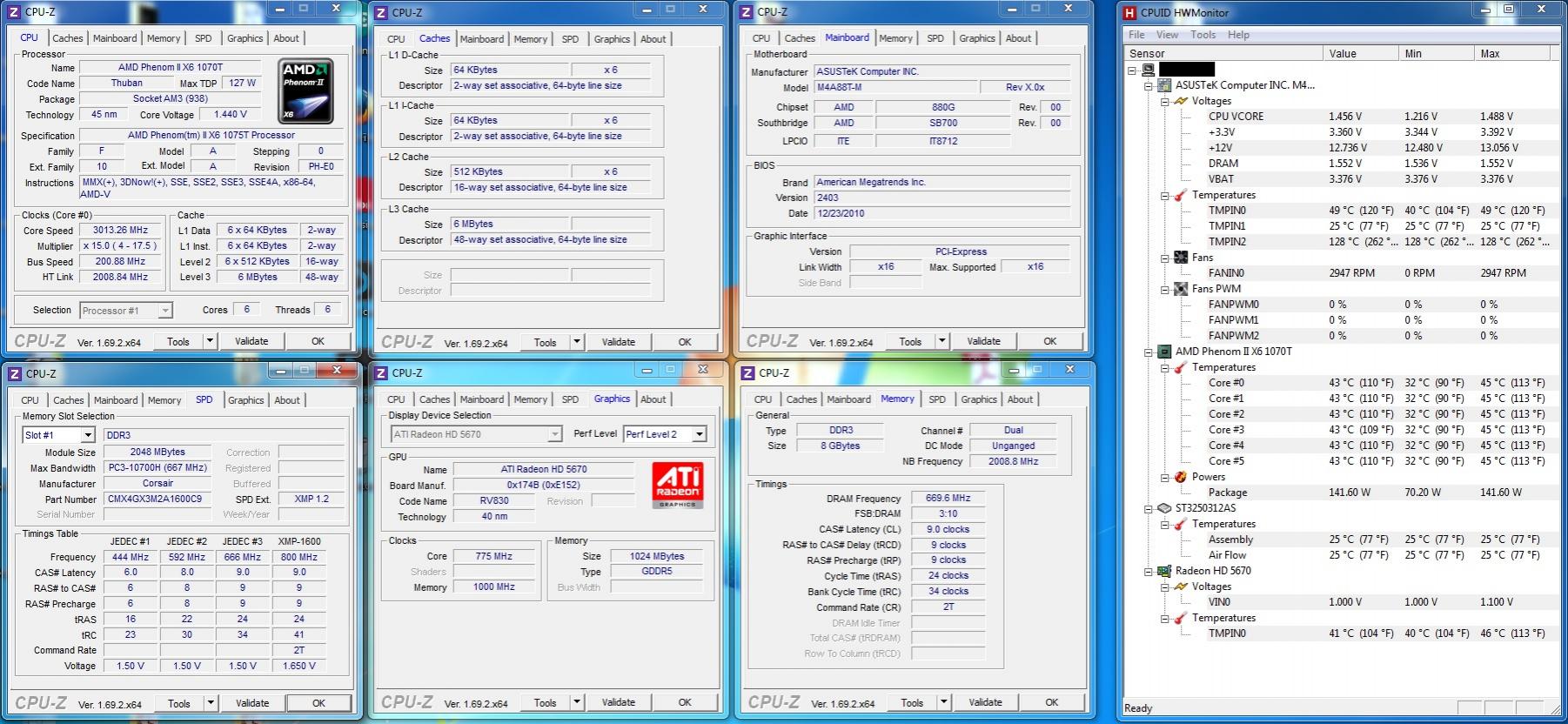The width and height of the screenshot is (1568, 724).
Task: Click the CMX4GX3M2A1600C9 part number field
Action: click(157, 499)
